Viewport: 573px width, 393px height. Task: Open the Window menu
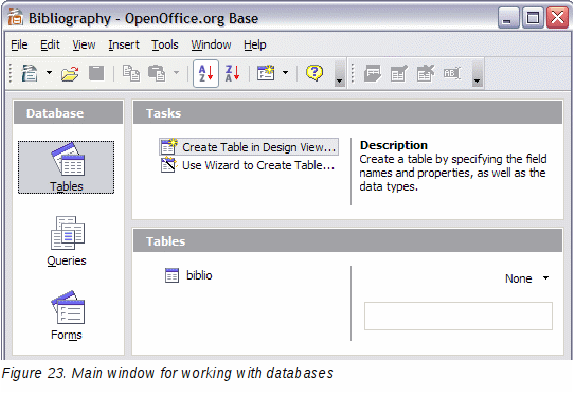[211, 45]
